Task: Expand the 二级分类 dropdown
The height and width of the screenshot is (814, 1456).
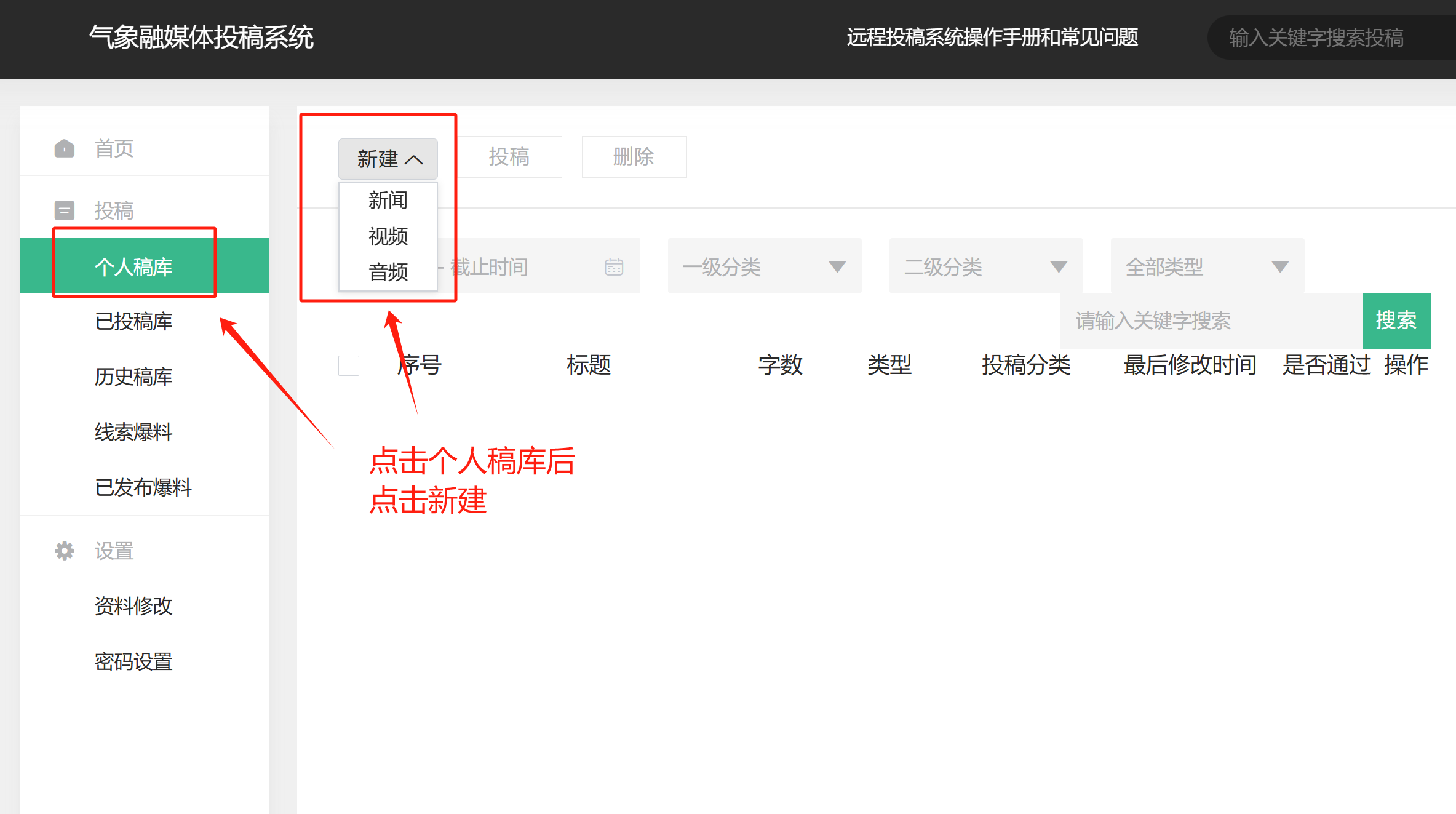Action: [x=985, y=267]
